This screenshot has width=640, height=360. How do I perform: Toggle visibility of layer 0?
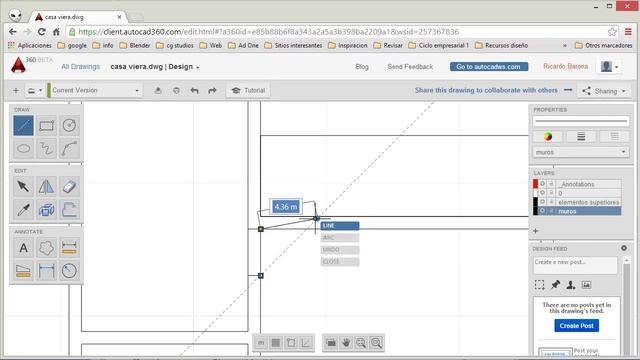pyautogui.click(x=542, y=193)
